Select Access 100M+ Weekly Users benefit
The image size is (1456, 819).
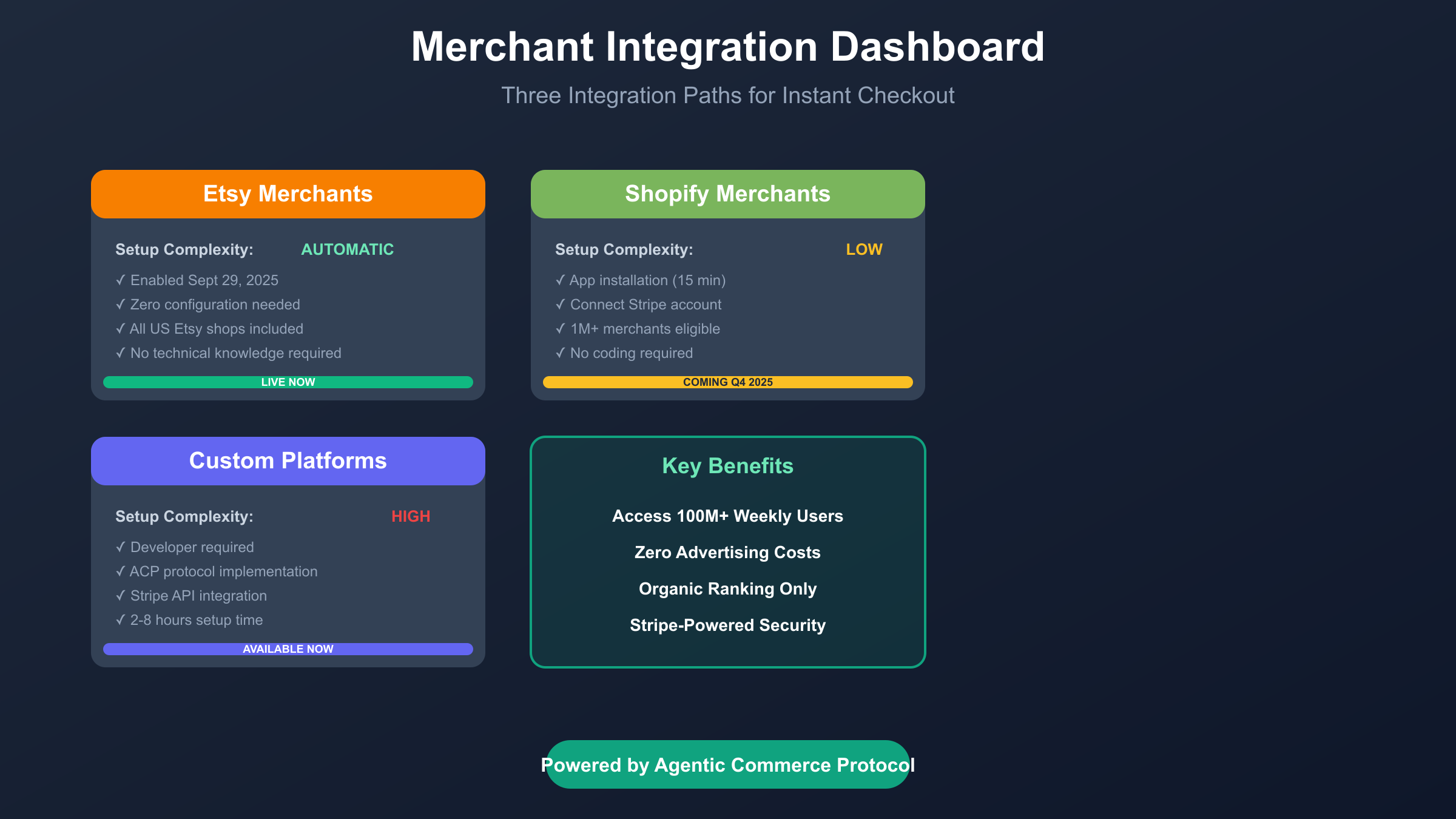pos(727,516)
